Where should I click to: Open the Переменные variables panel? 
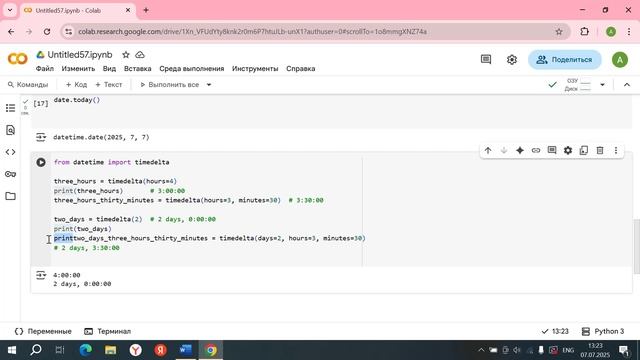(x=43, y=331)
